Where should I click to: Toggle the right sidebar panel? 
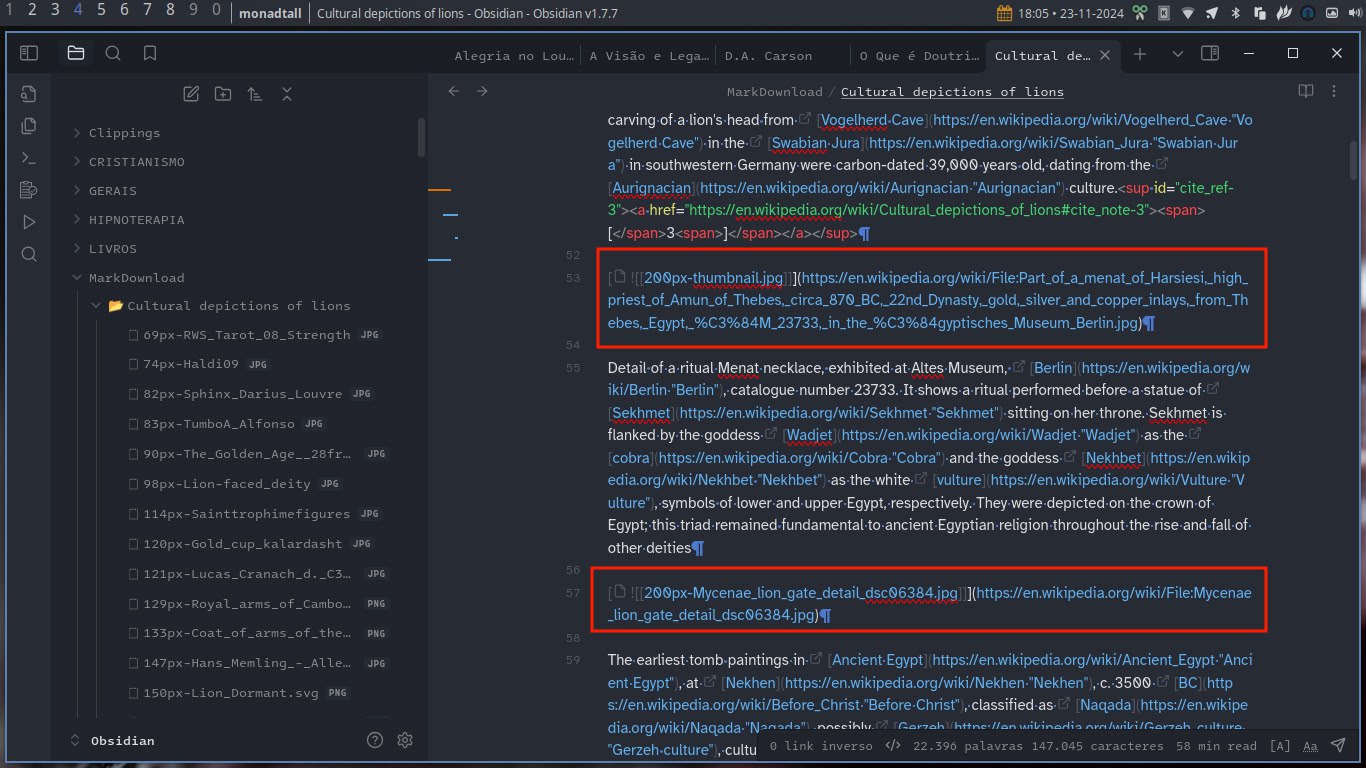(x=1210, y=54)
